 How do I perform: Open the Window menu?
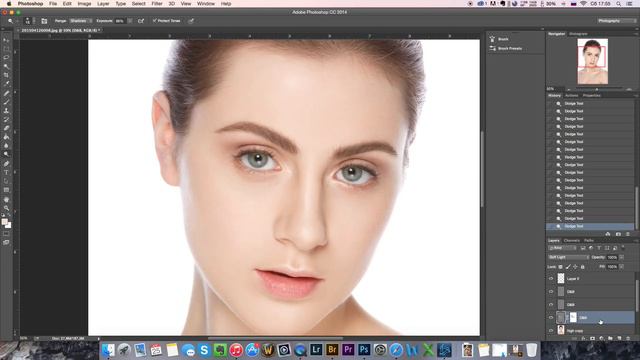[x=206, y=4]
